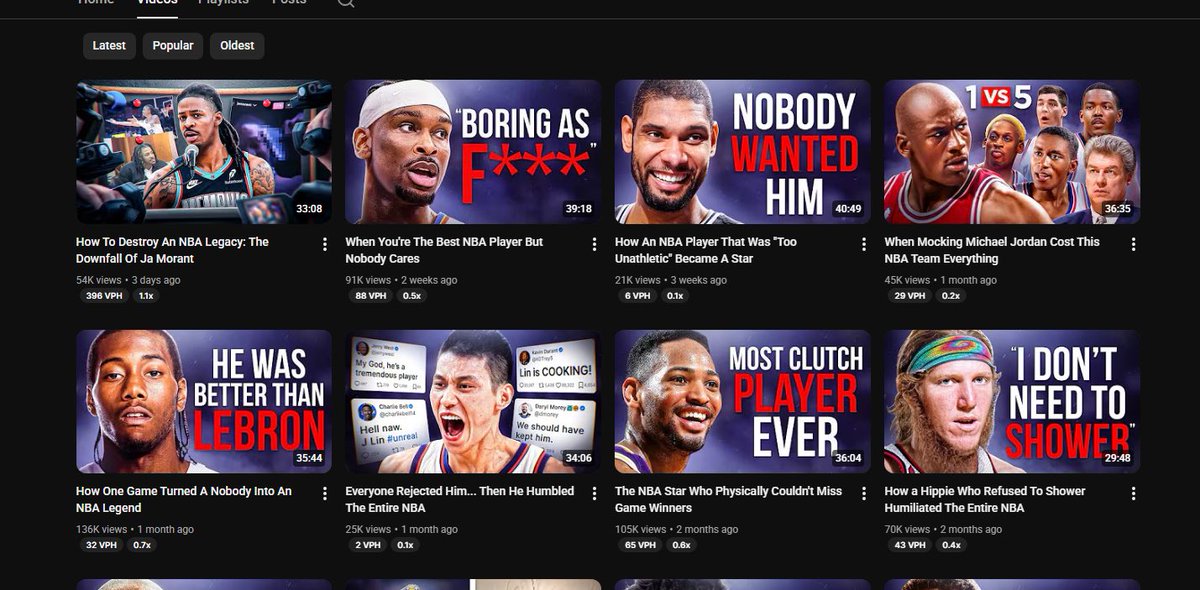This screenshot has height=590, width=1200.
Task: Open options menu for Ja Morant video
Action: tap(324, 244)
